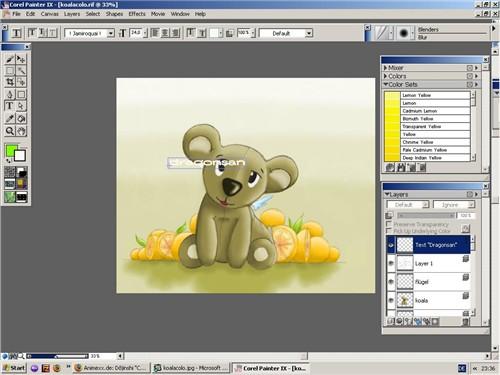Click the Corel Painter IX taskbar button
Viewport: 500px width, 375px height.
[270, 368]
